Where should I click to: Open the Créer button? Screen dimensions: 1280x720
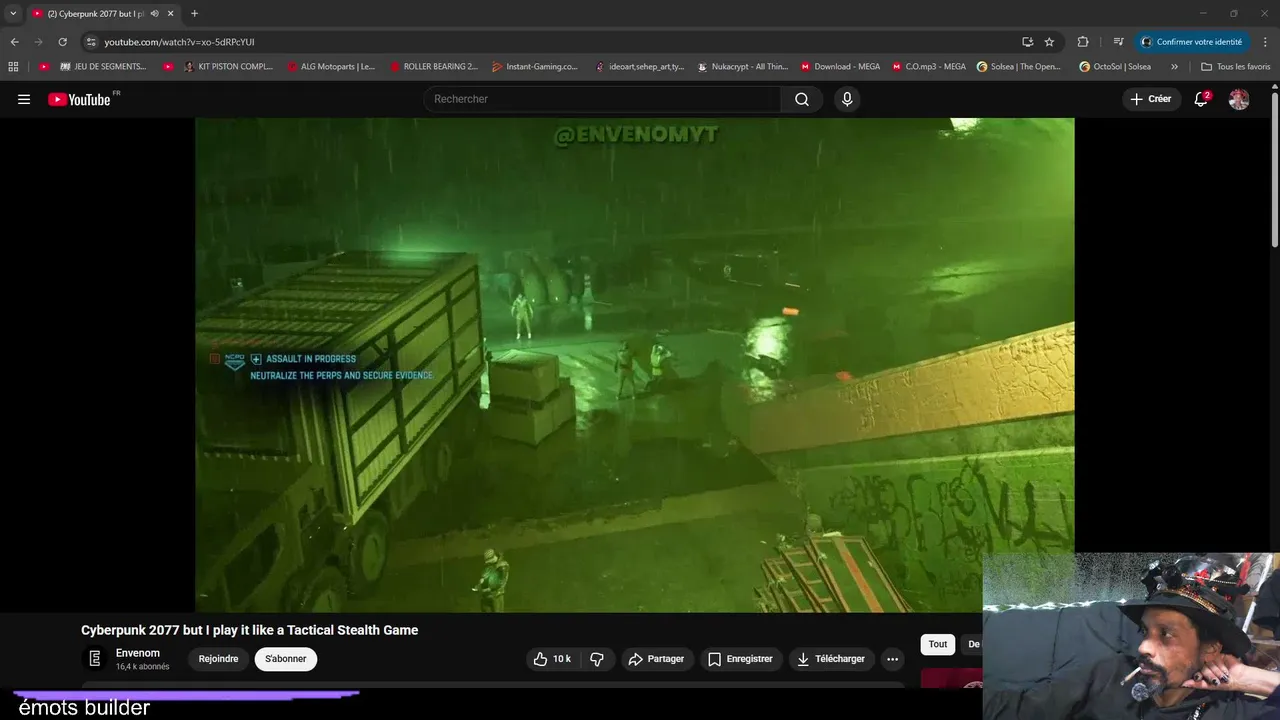(x=1151, y=99)
